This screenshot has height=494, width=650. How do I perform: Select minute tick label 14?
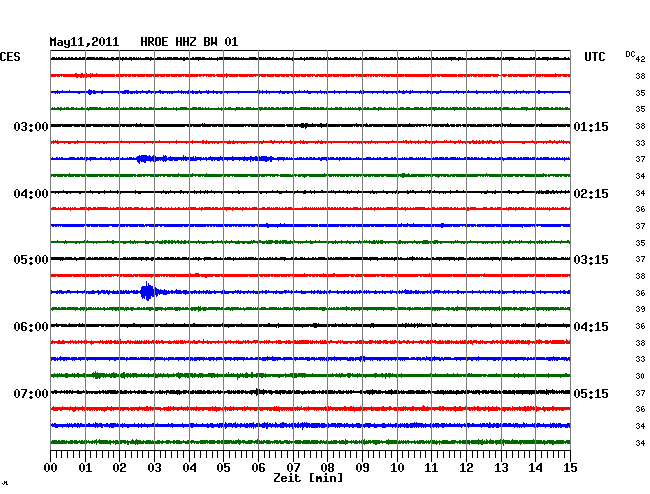tap(535, 467)
